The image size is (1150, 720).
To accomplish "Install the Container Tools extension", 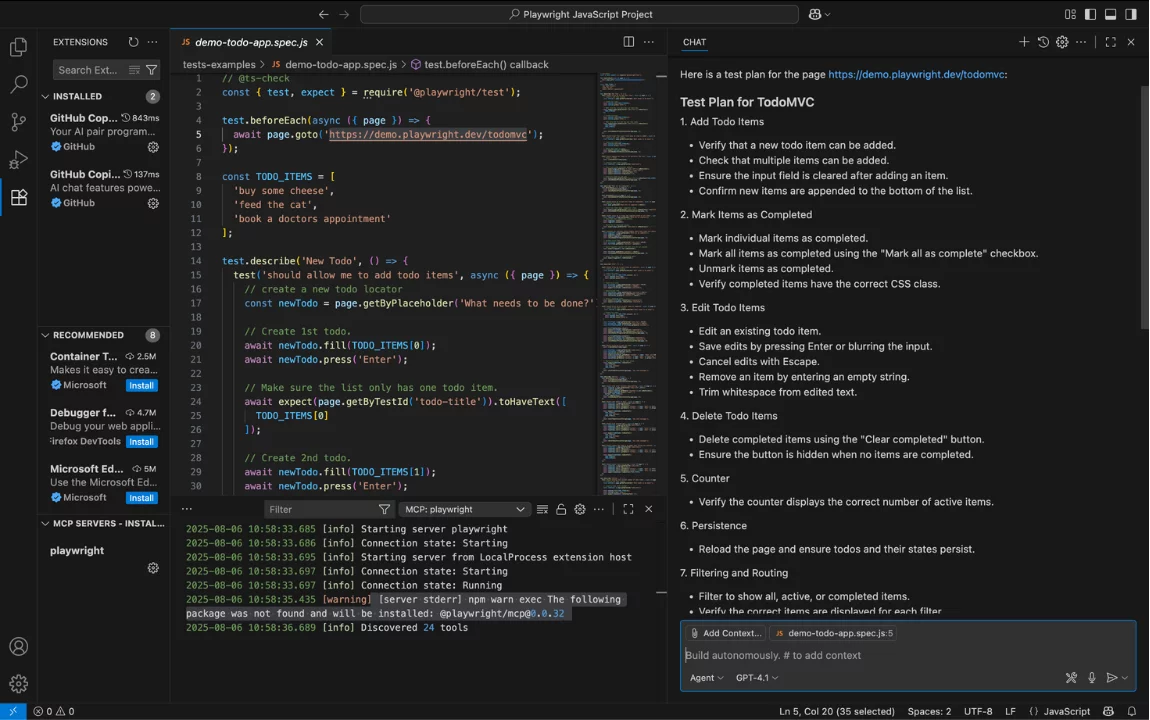I will (x=141, y=385).
